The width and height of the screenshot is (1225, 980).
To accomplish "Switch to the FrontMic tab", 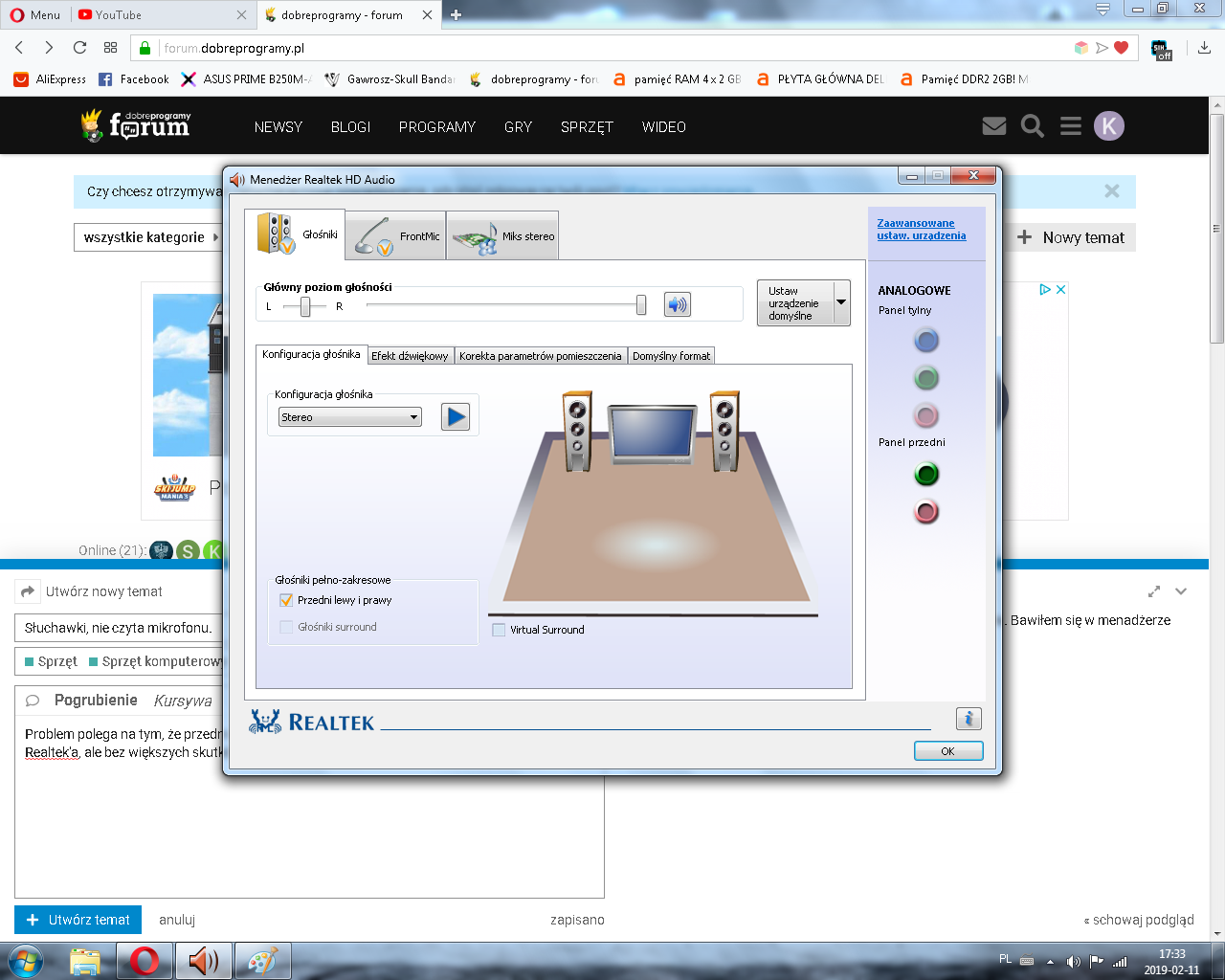I will 395,235.
